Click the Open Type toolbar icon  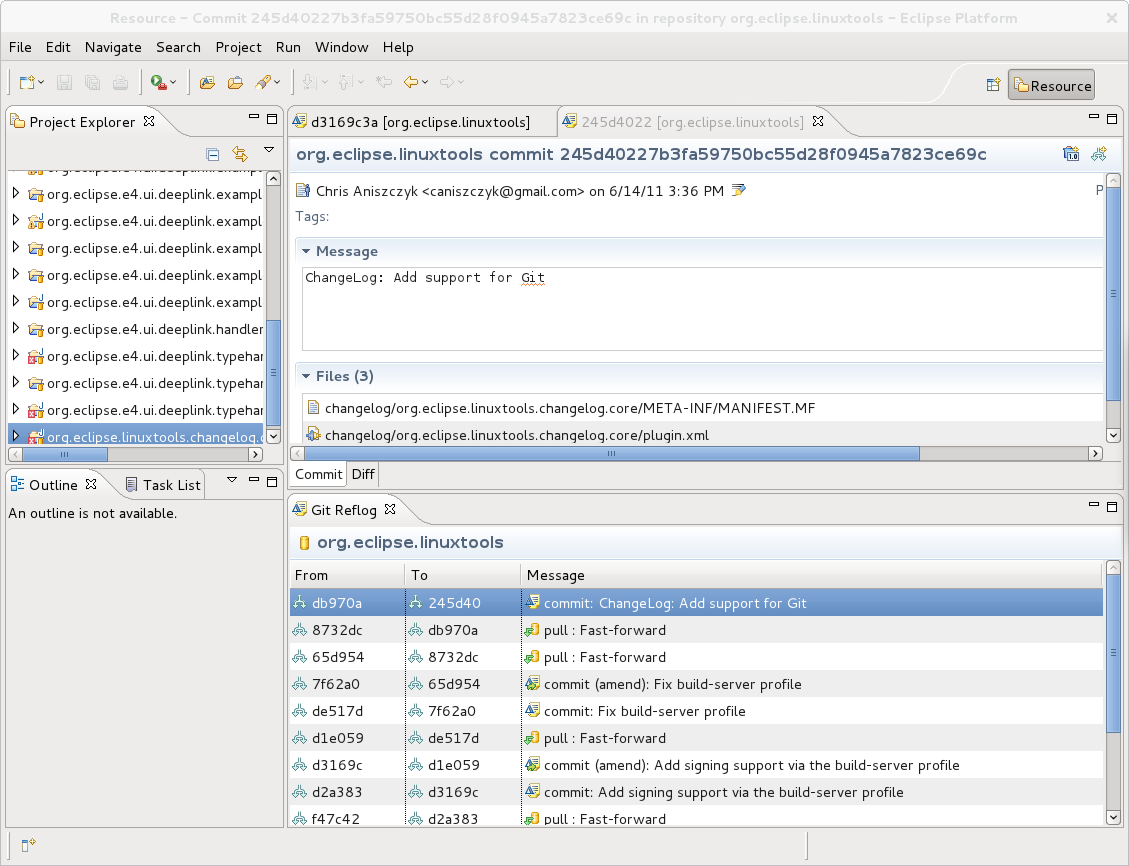tap(207, 82)
